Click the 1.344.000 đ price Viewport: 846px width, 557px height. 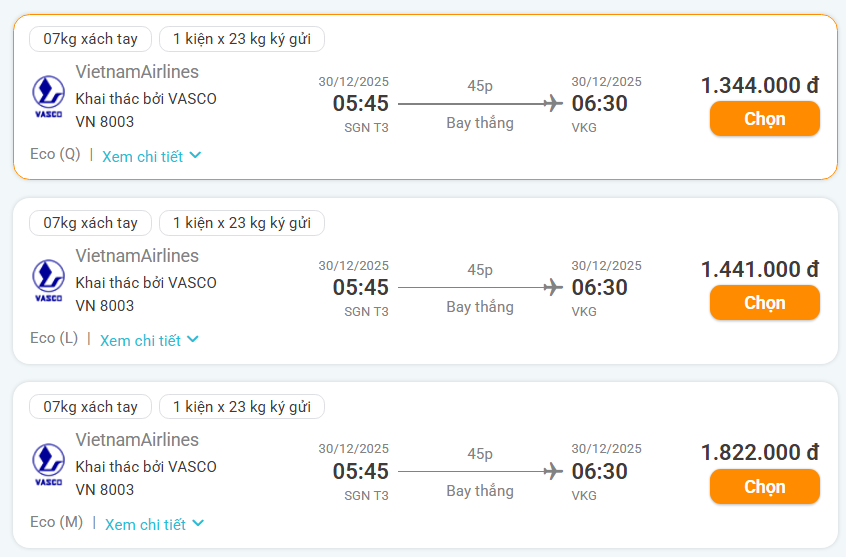760,86
